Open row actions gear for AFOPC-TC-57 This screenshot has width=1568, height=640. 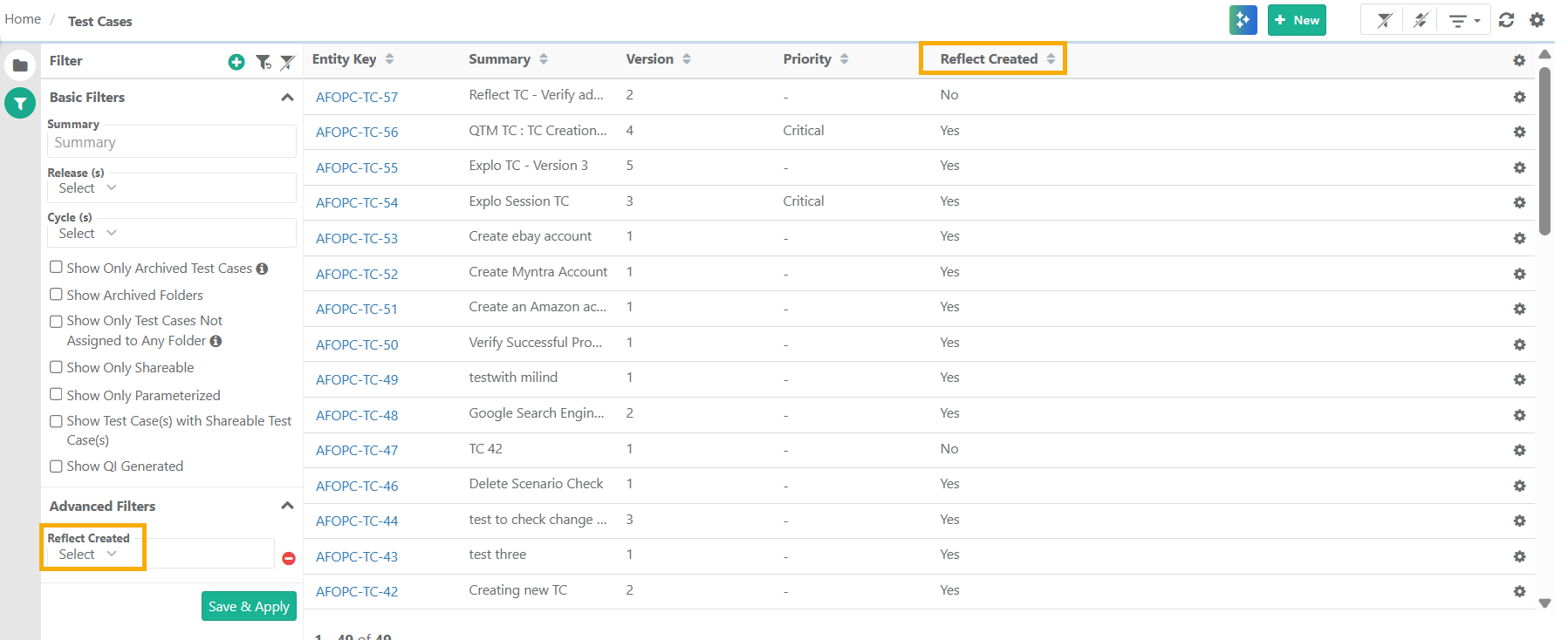pos(1519,97)
